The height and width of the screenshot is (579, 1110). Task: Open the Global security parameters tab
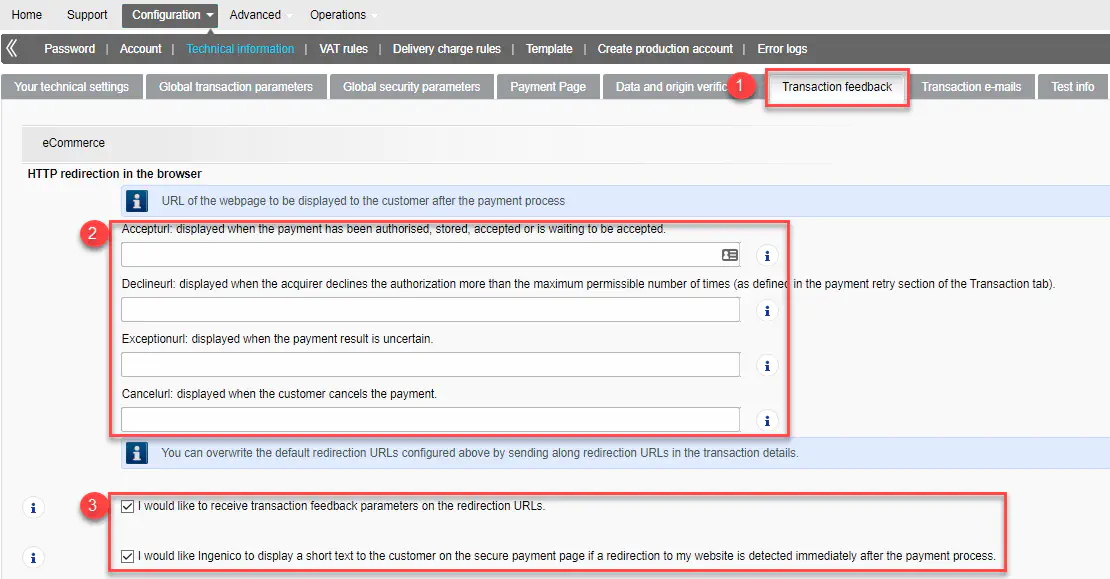(x=411, y=87)
